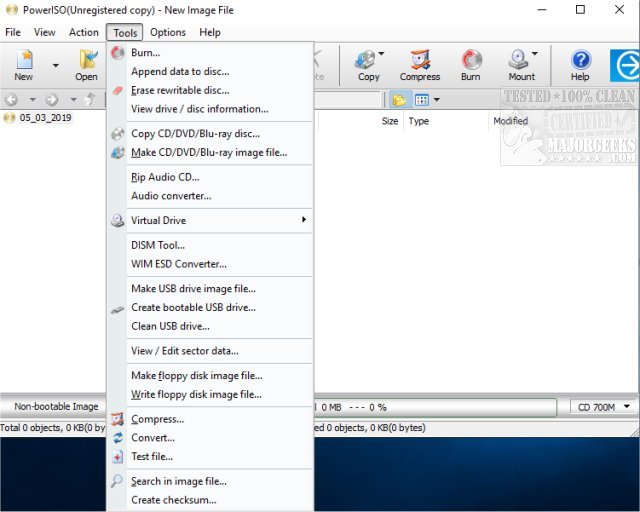
Task: Click the Copy disc toolbar icon
Action: (x=369, y=65)
